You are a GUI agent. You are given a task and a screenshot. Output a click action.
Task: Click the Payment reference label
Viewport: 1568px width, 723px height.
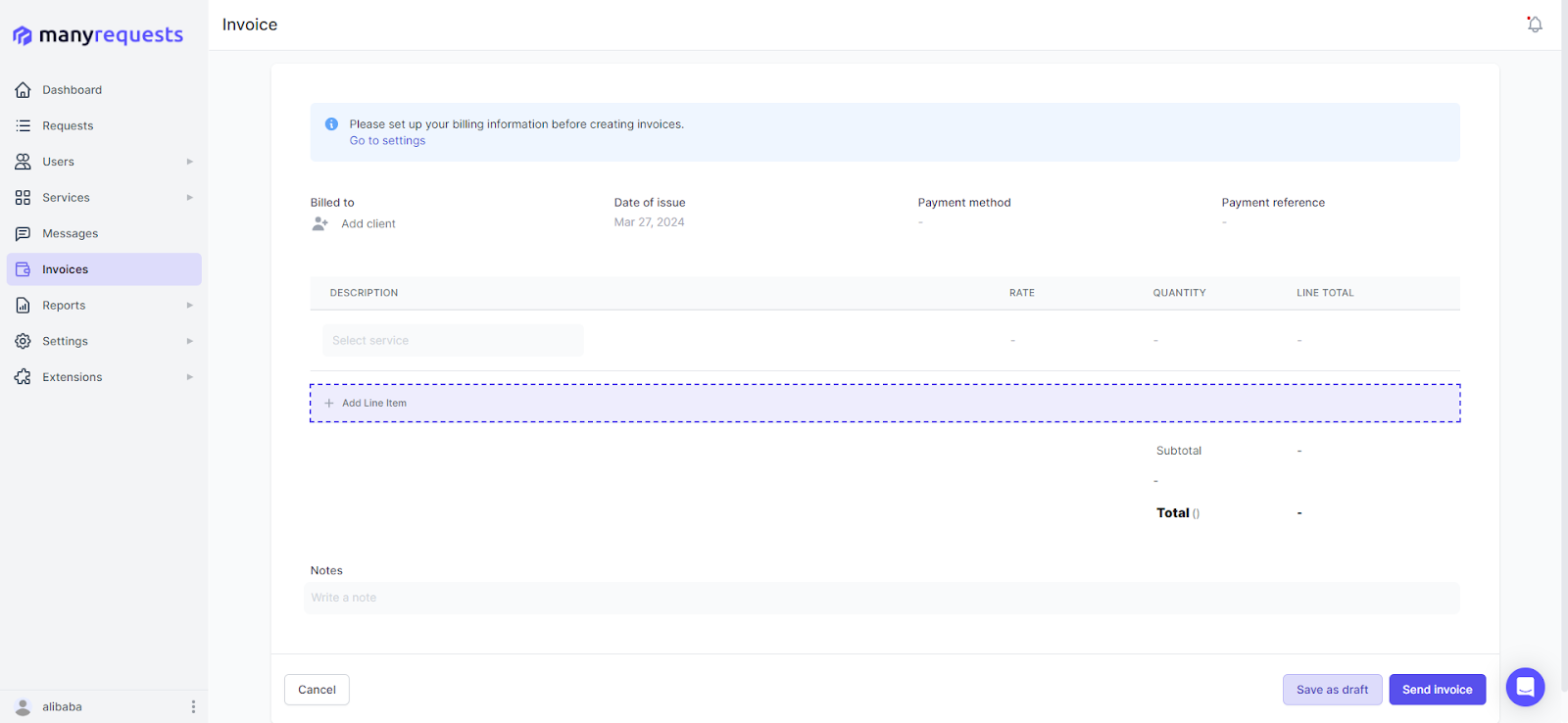[x=1273, y=203]
